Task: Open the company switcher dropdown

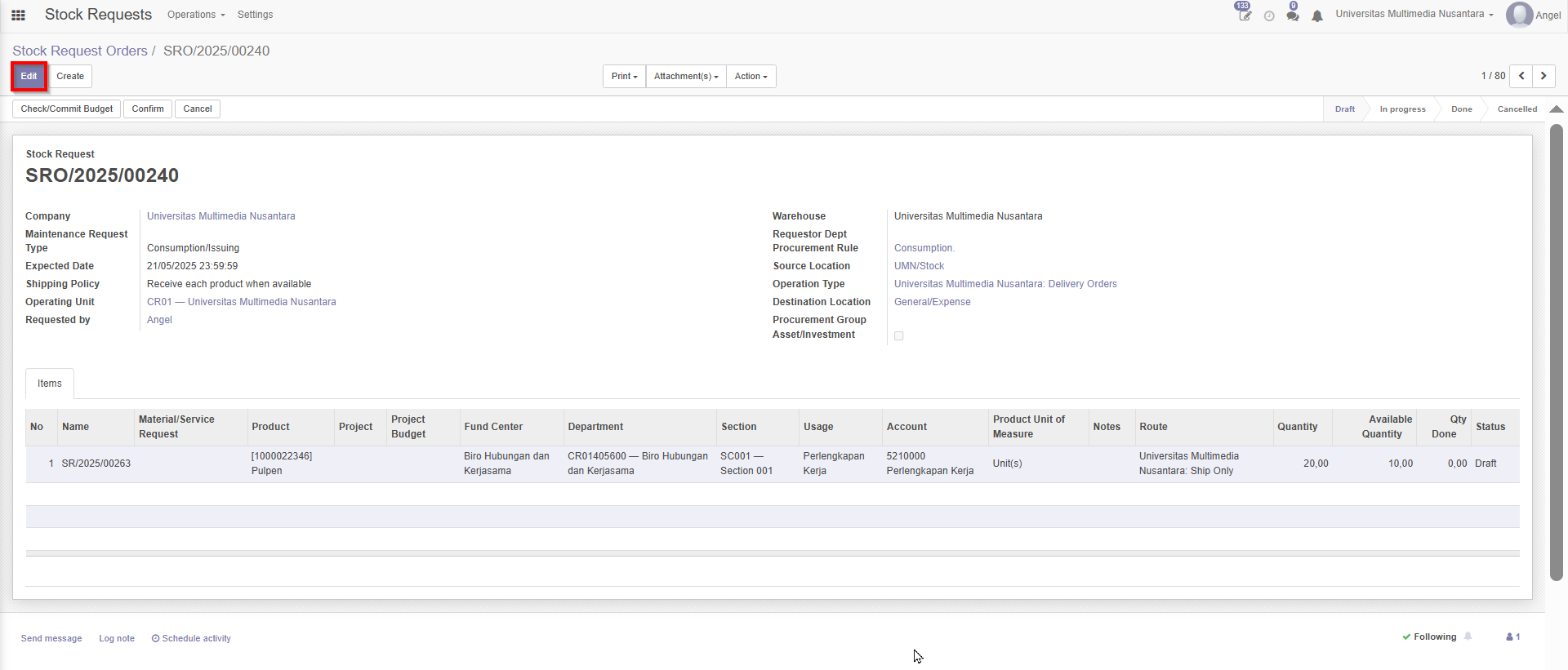Action: click(x=1414, y=14)
